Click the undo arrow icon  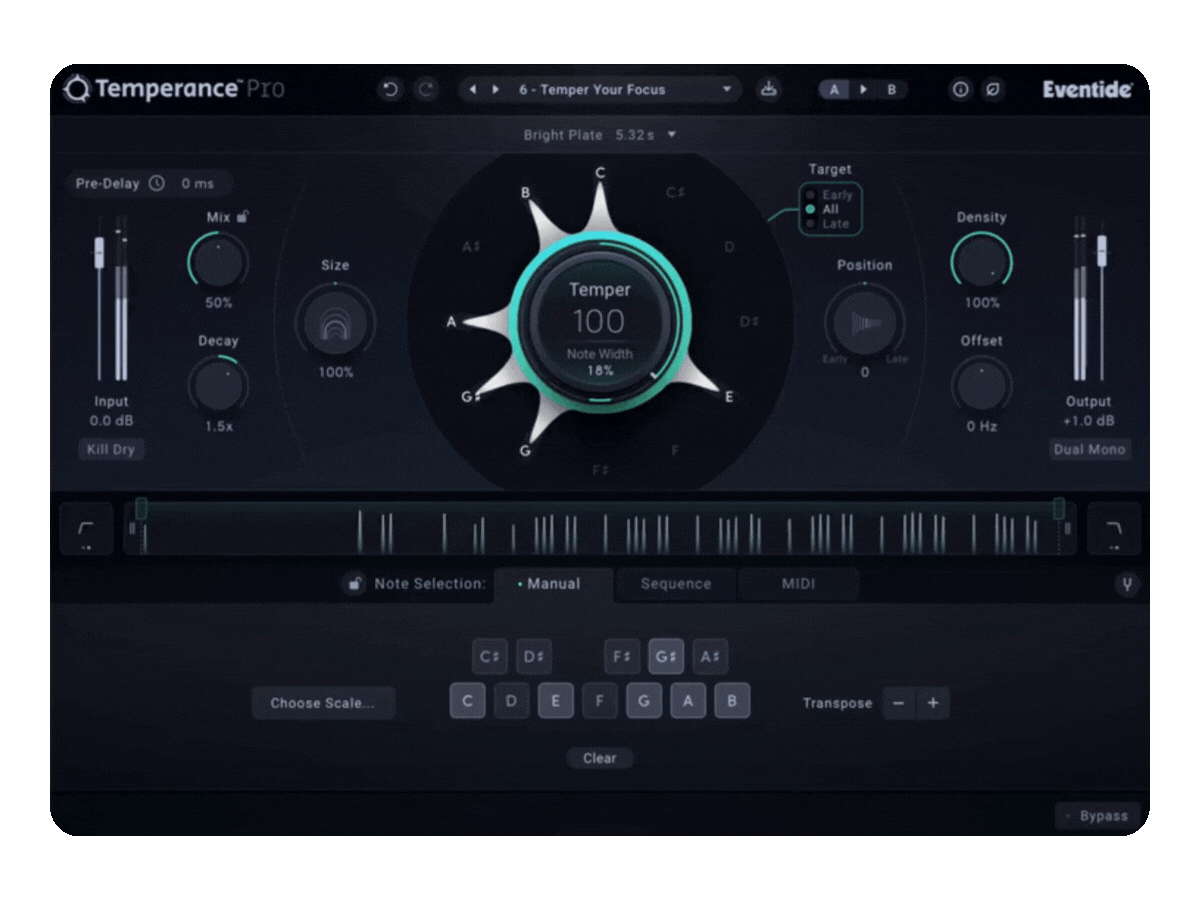coord(390,90)
